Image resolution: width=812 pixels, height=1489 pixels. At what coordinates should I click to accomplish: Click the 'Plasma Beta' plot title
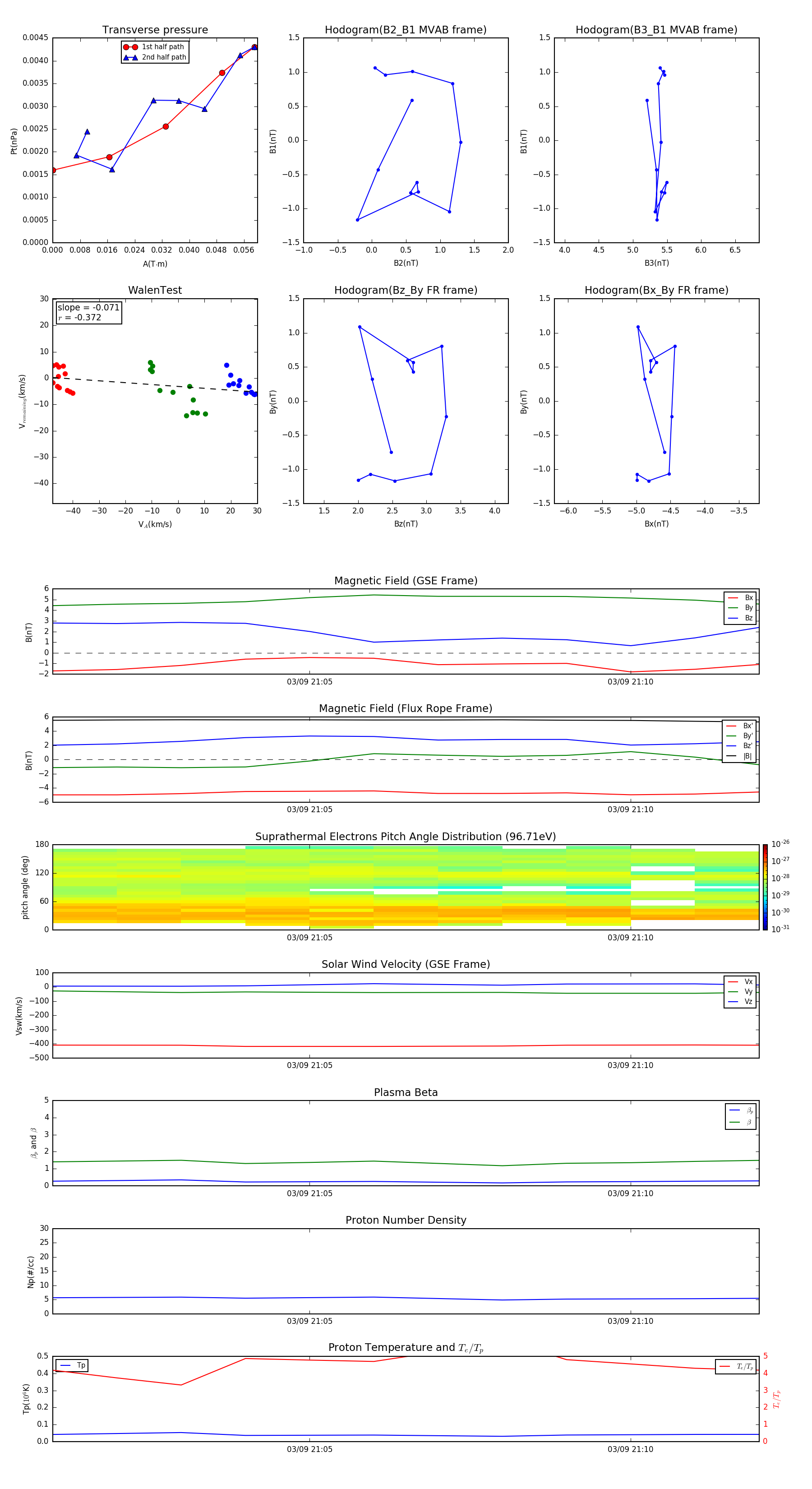click(406, 1092)
